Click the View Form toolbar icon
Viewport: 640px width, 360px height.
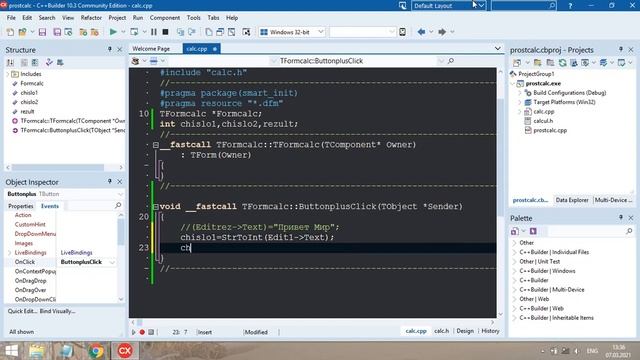click(x=220, y=32)
